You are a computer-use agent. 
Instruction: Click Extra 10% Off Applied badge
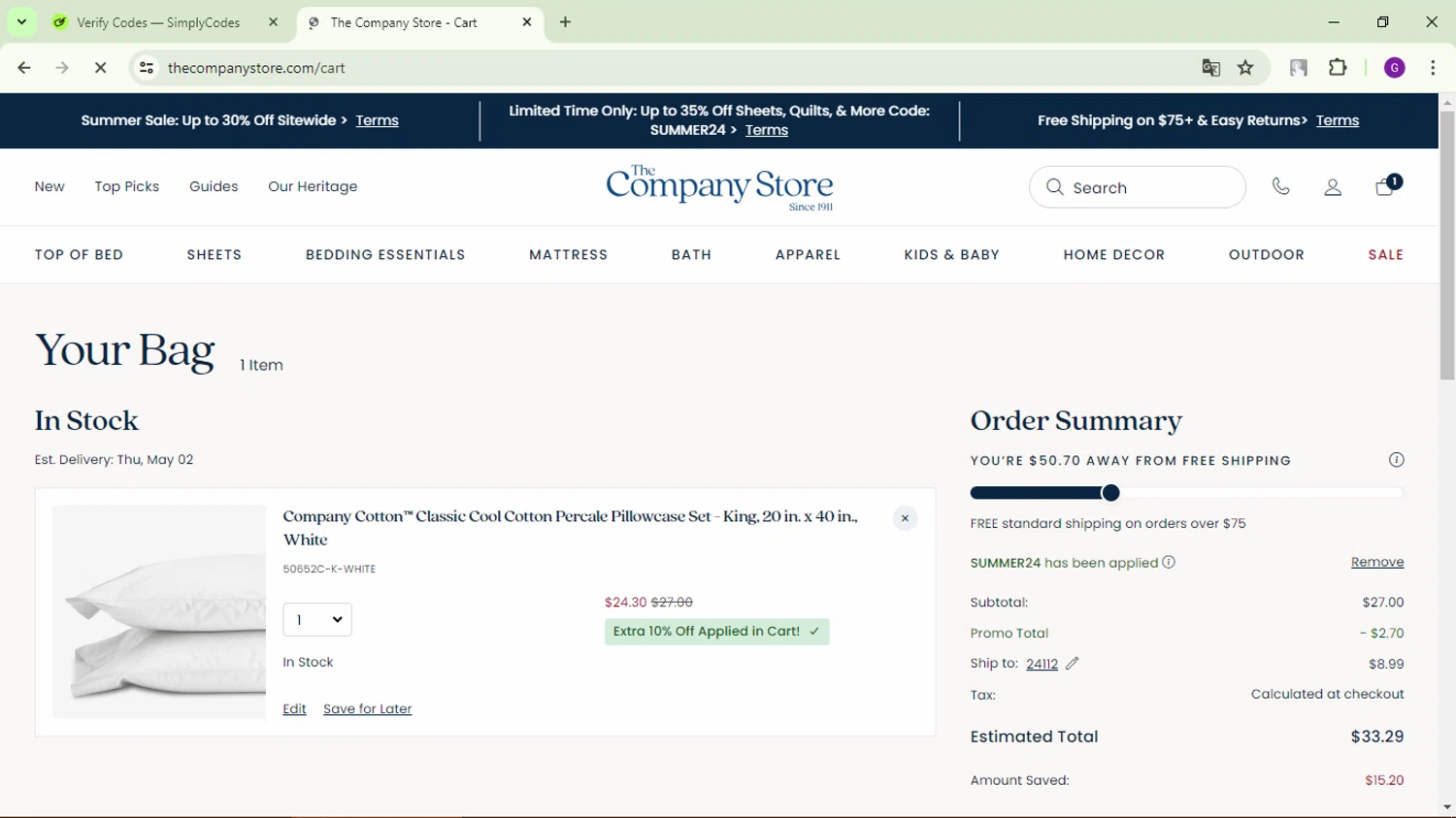[716, 632]
